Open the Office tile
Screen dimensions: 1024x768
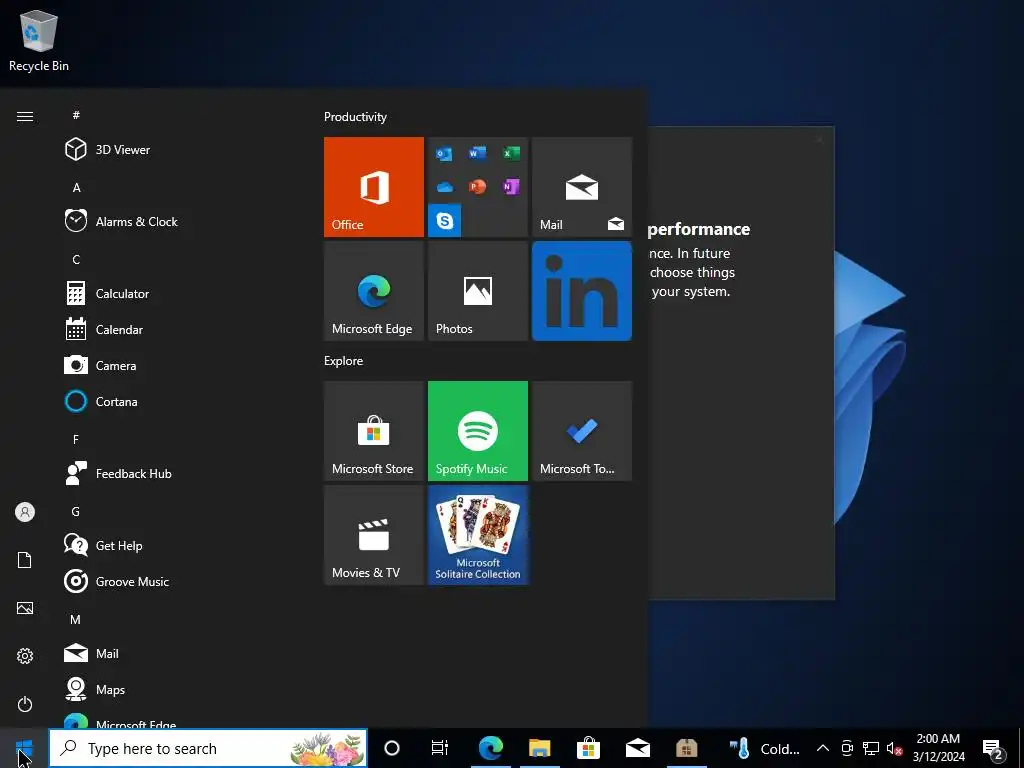pyautogui.click(x=374, y=187)
